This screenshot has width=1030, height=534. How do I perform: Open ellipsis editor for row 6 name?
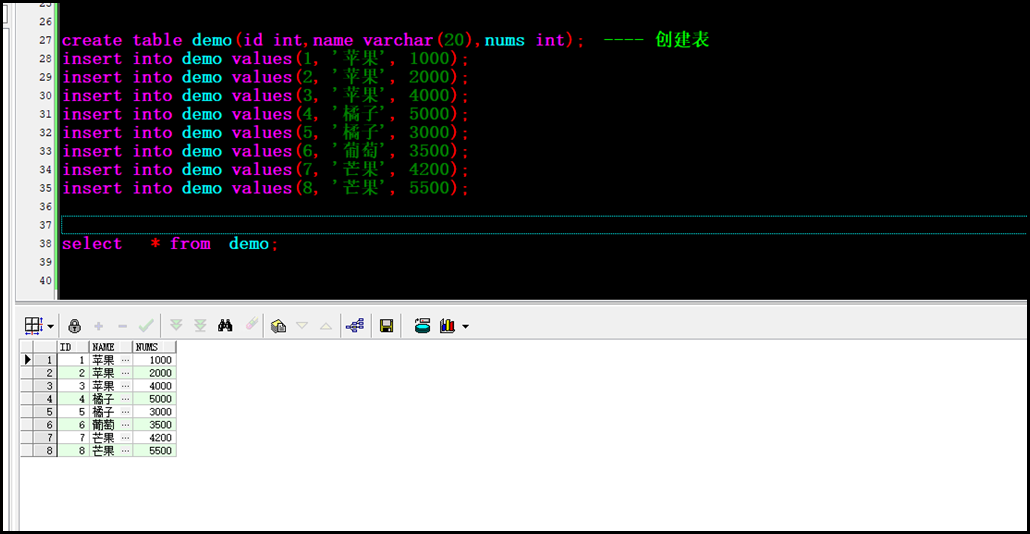(x=125, y=425)
